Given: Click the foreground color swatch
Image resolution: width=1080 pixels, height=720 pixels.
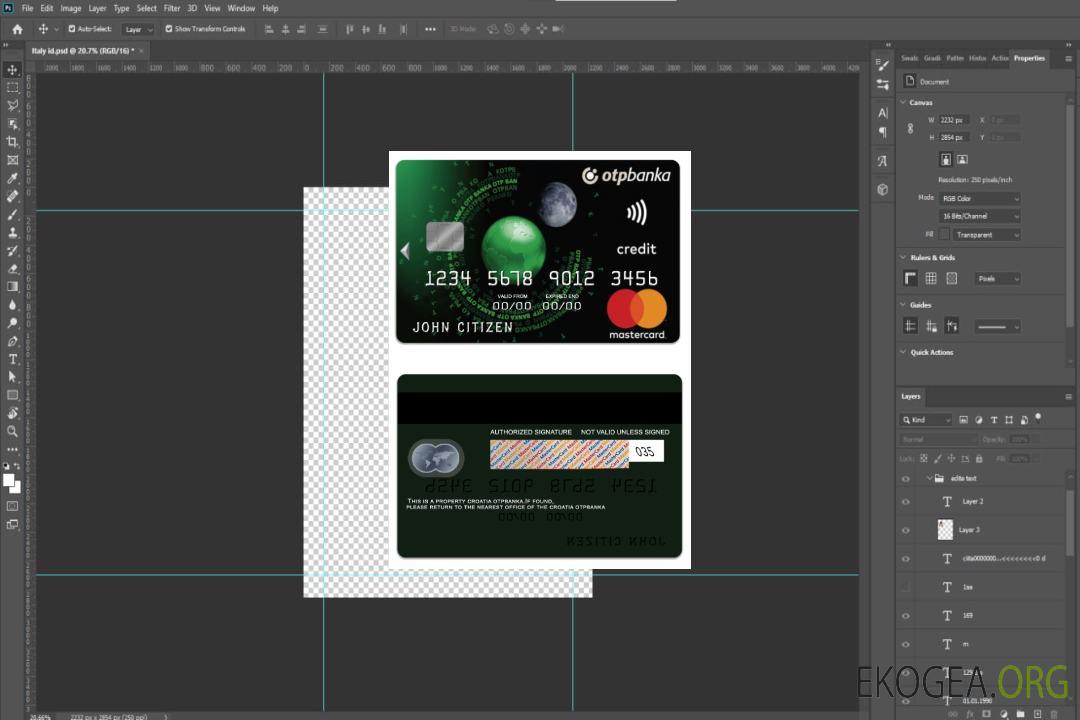Looking at the screenshot, I should click(8, 481).
